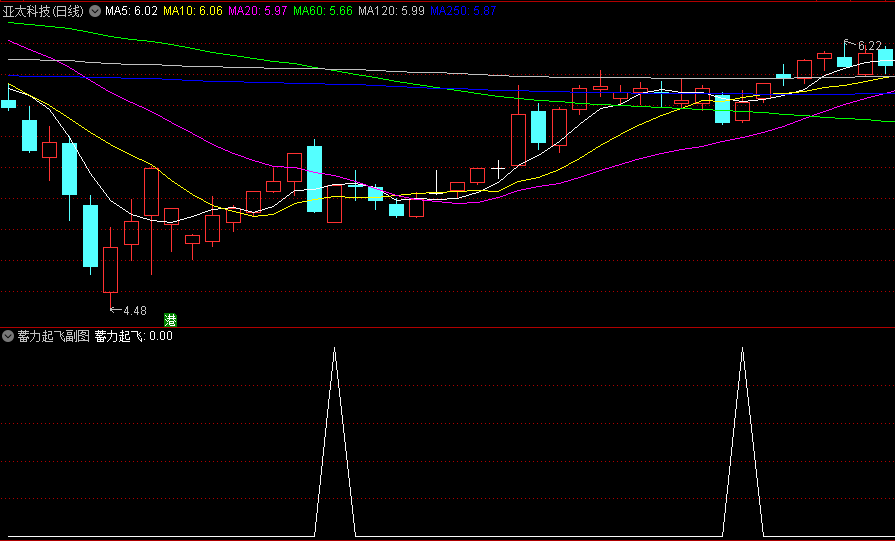Click the 蓄力起飞: 0.00 value readout
This screenshot has width=895, height=541.
pyautogui.click(x=134, y=336)
